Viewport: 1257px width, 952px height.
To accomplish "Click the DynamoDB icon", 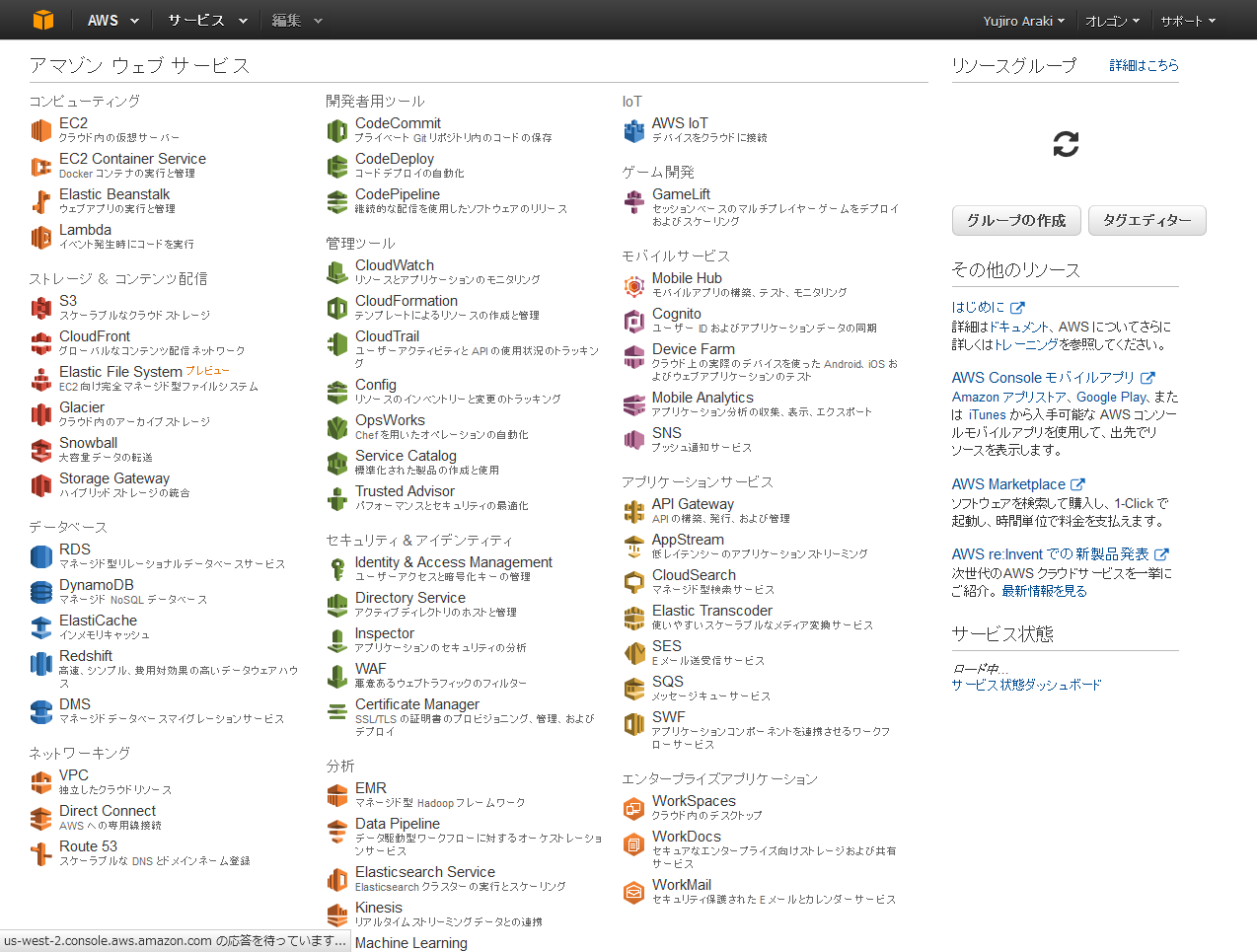I will 40,592.
